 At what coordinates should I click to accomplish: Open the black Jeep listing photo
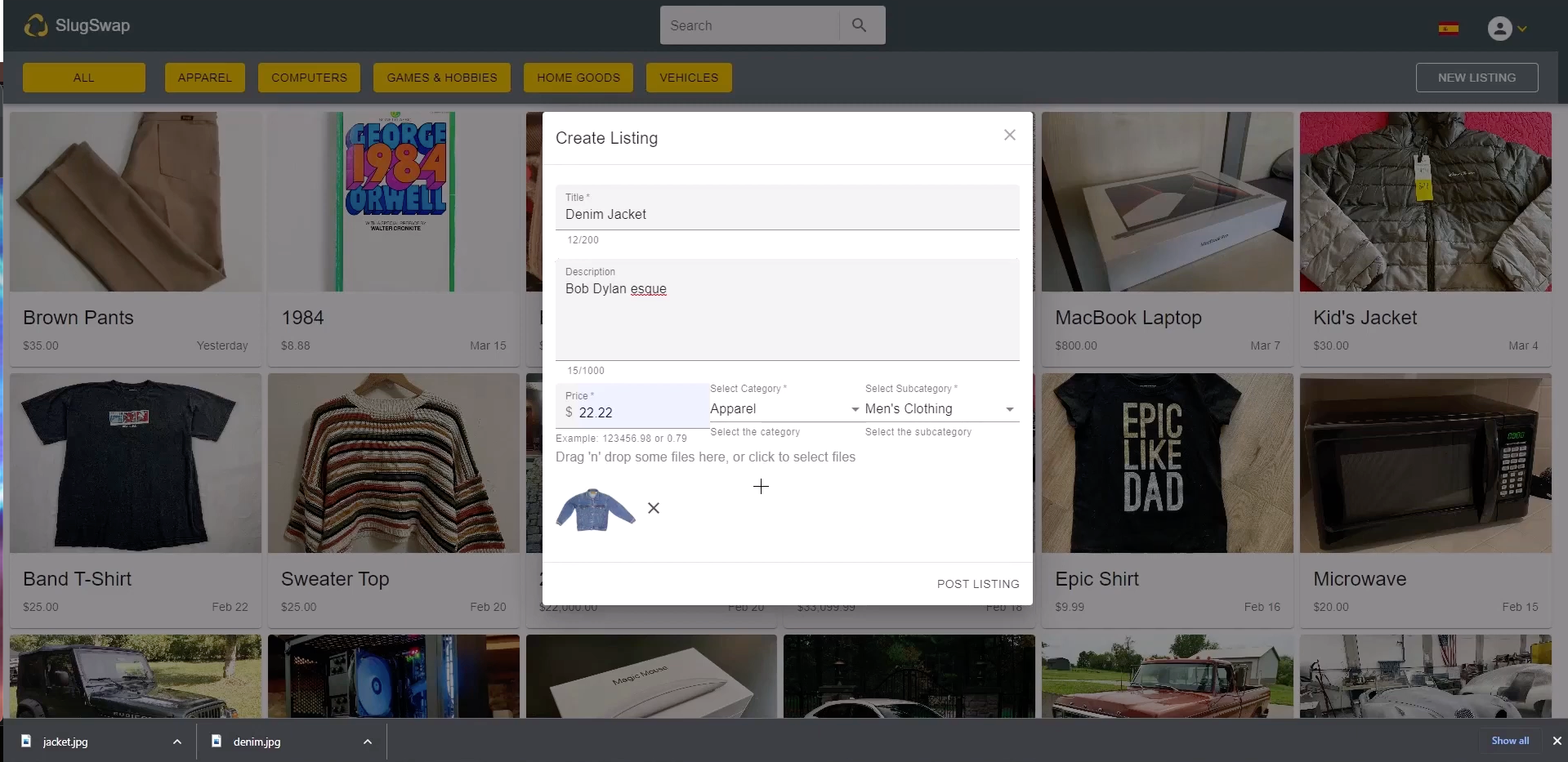point(136,676)
